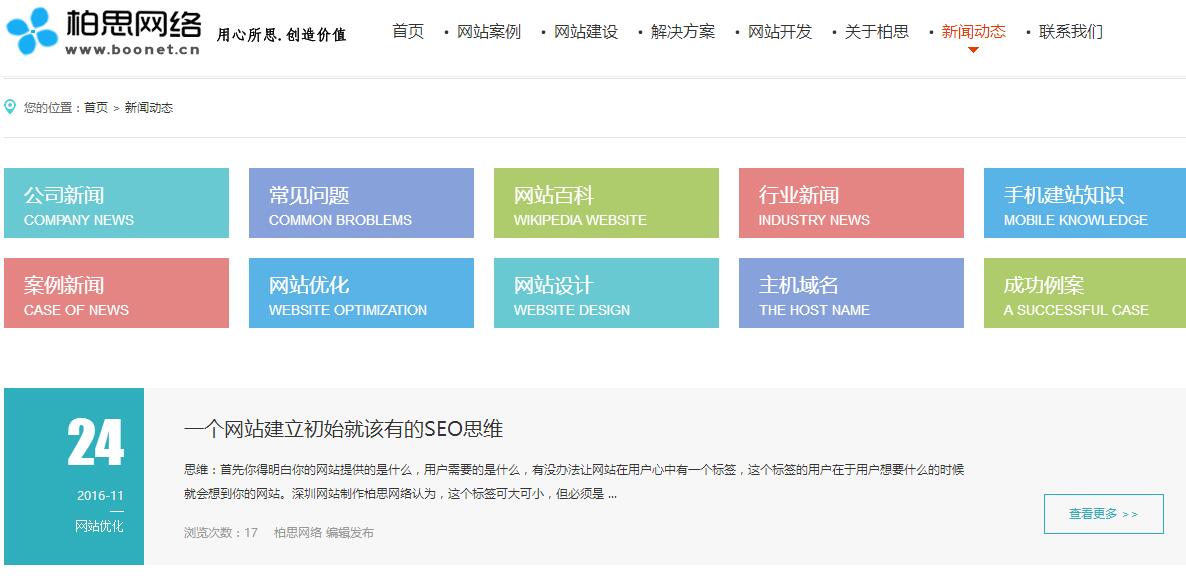This screenshot has height=587, width=1186.
Task: Click 首页 in the breadcrumb trail
Action: point(96,106)
